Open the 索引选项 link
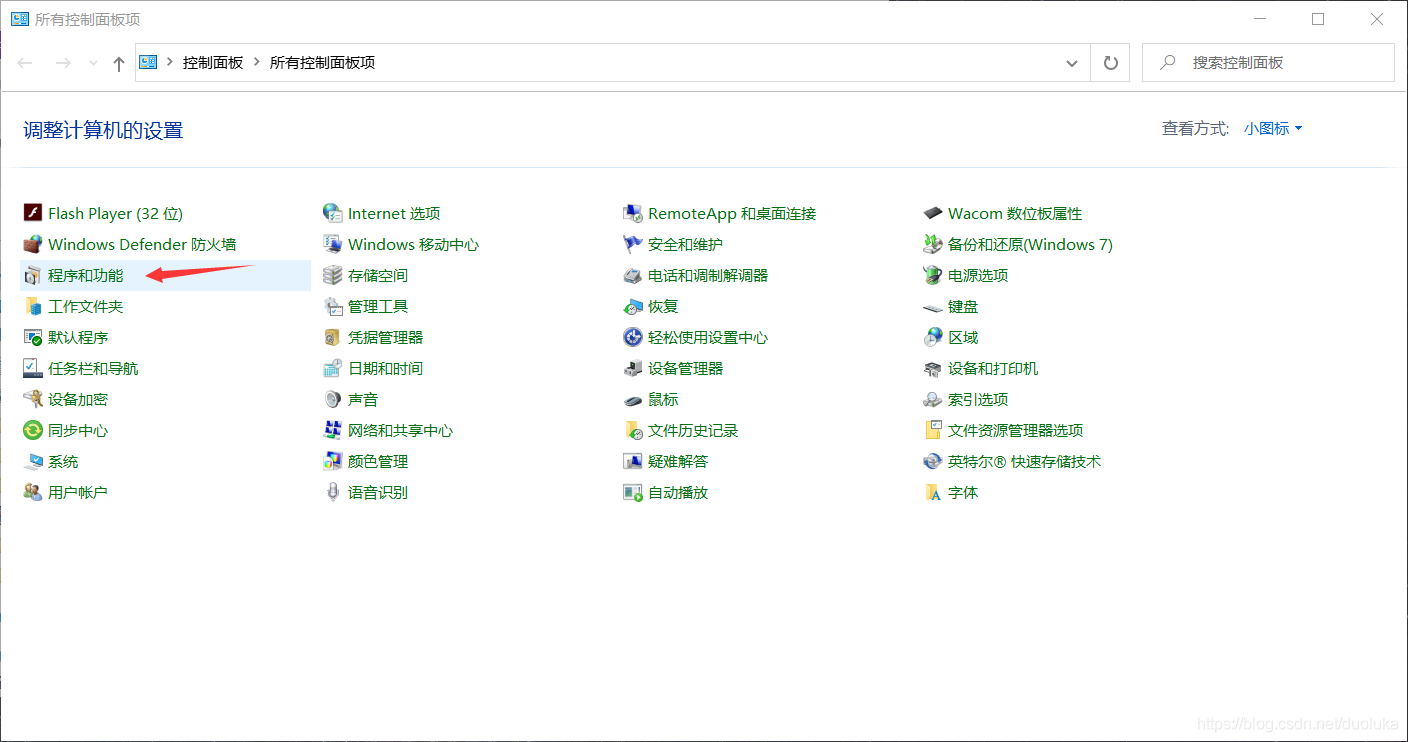 978,399
